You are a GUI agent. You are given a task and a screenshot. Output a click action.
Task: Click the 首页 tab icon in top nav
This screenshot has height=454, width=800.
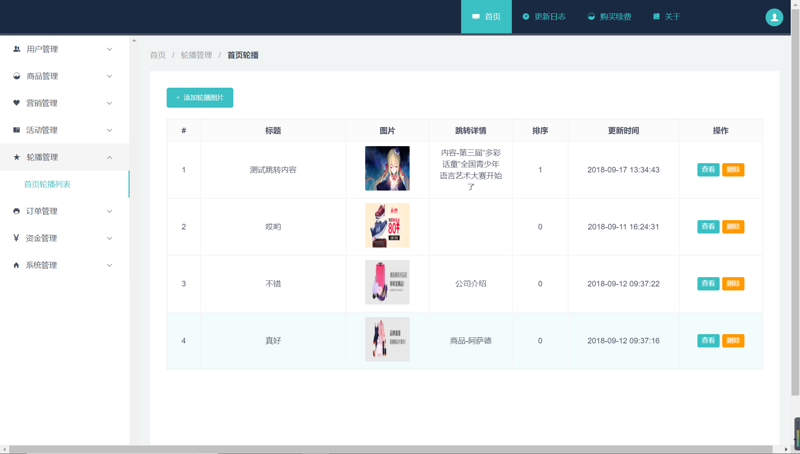point(476,17)
